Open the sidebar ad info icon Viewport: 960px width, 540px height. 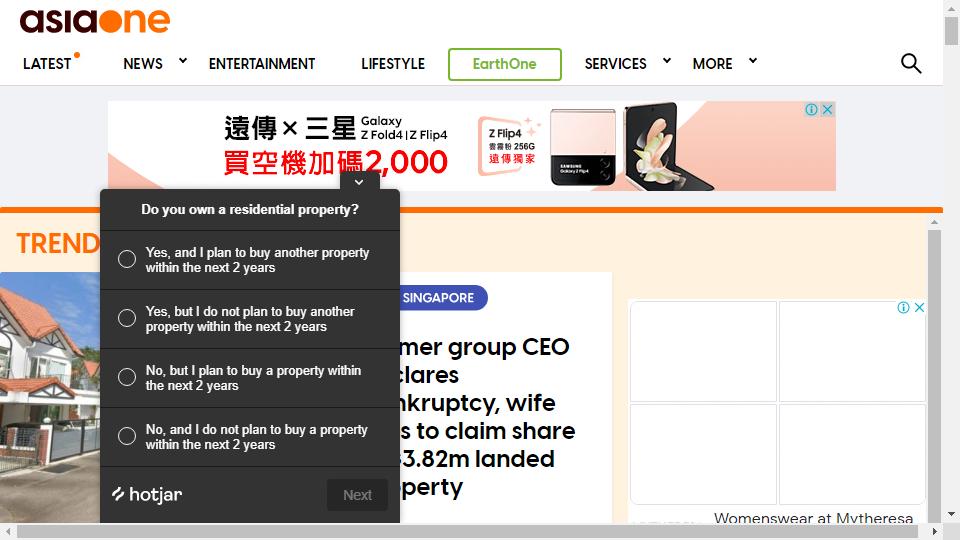point(903,307)
